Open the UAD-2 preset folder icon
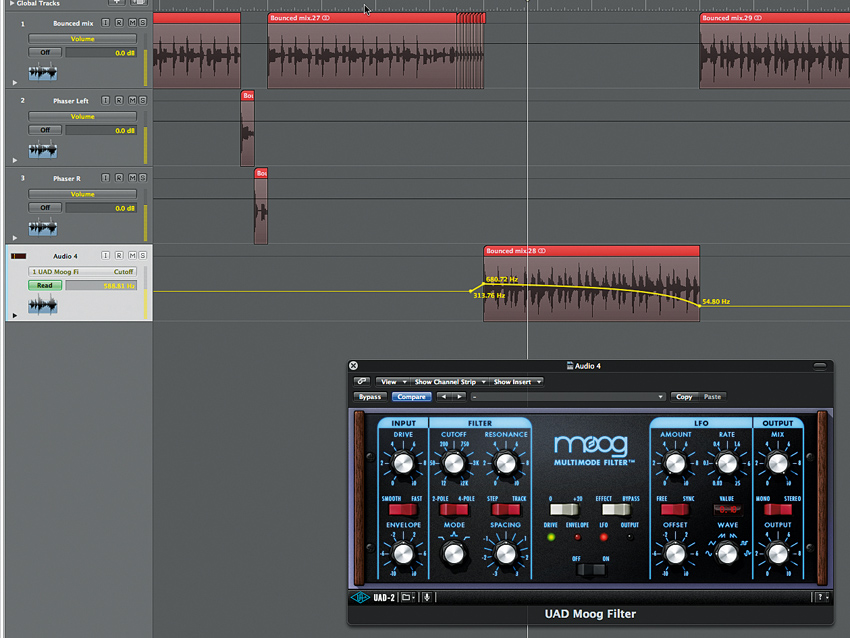 (408, 597)
